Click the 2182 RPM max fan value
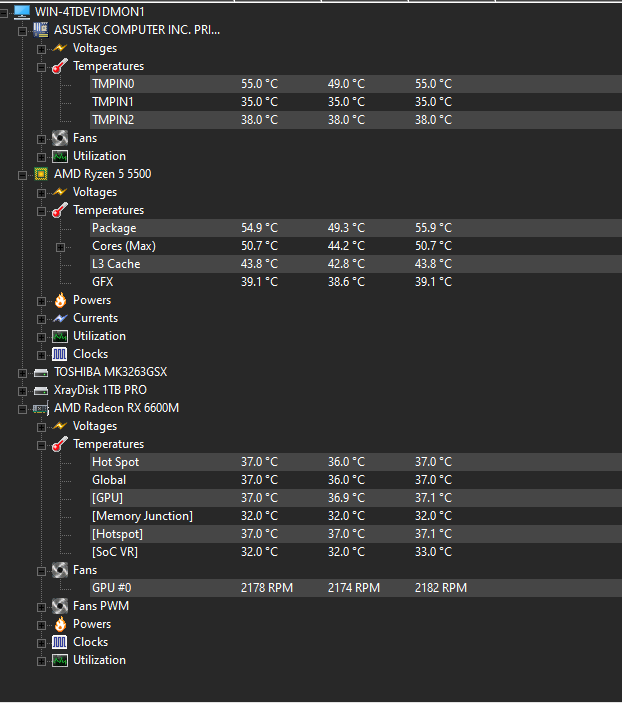Image resolution: width=622 pixels, height=703 pixels. pyautogui.click(x=441, y=588)
